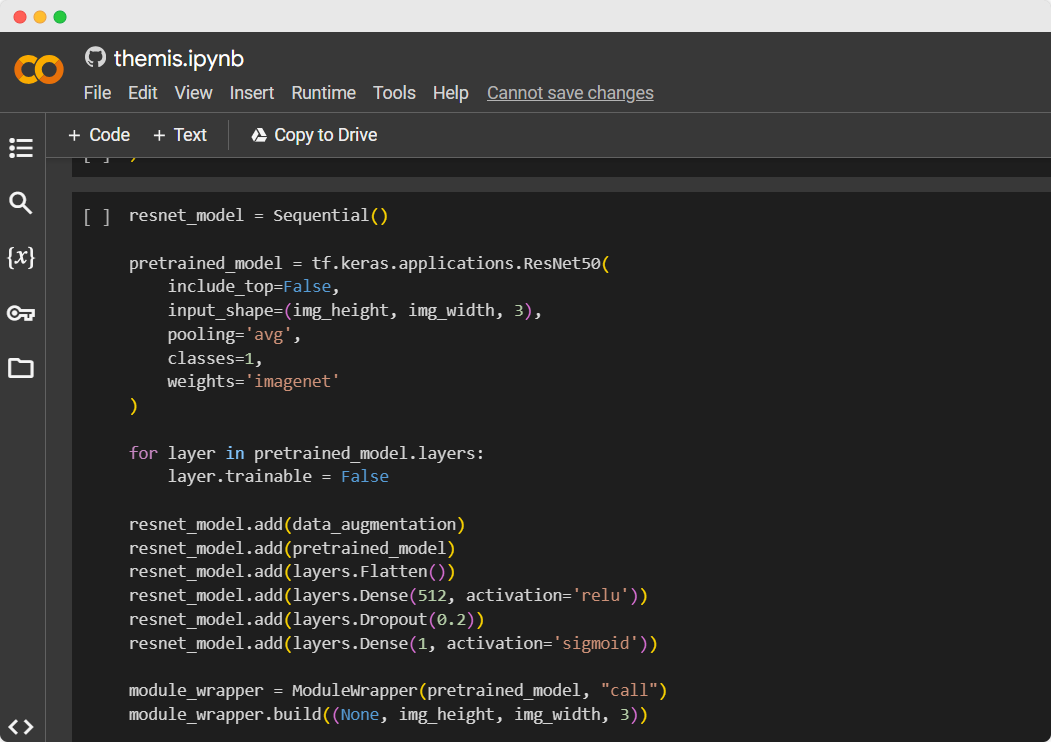
Task: Click the Cannot save changes link
Action: [x=570, y=93]
